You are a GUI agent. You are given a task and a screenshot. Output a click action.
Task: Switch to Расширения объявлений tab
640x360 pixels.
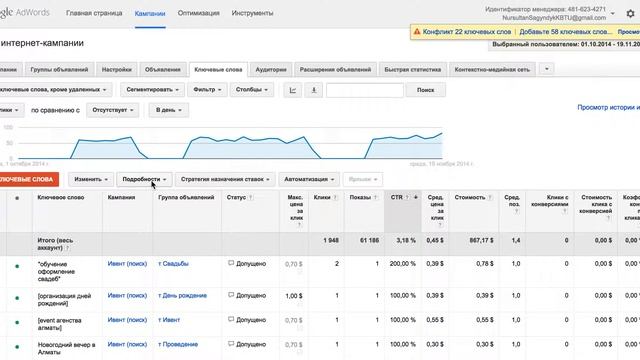(336, 69)
